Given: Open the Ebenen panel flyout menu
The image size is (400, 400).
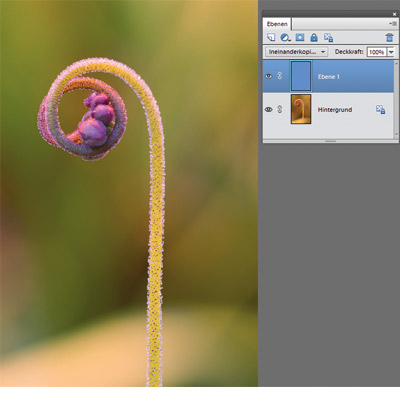Looking at the screenshot, I should point(392,24).
